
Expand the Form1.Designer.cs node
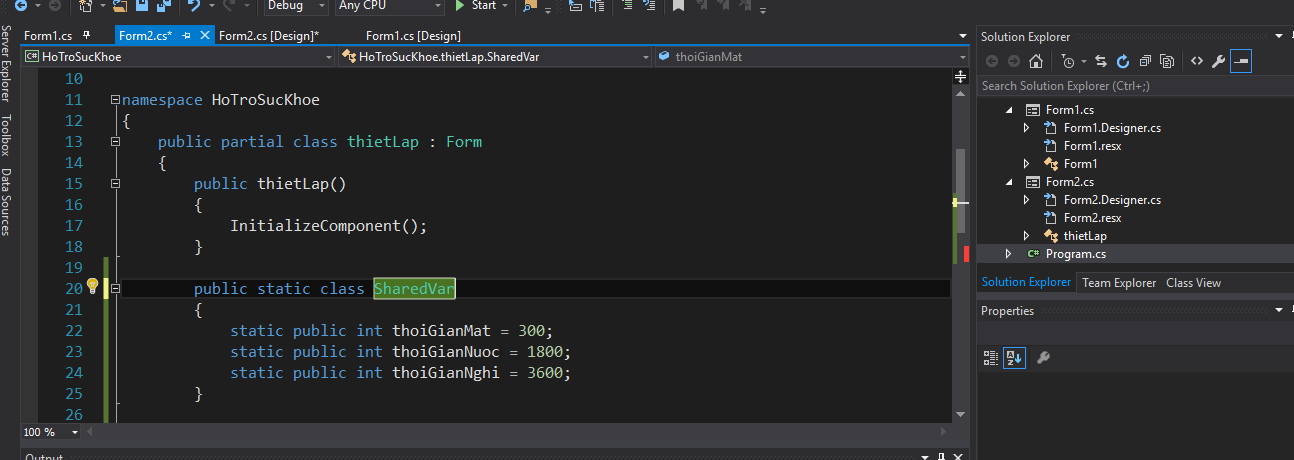pyautogui.click(x=1027, y=128)
